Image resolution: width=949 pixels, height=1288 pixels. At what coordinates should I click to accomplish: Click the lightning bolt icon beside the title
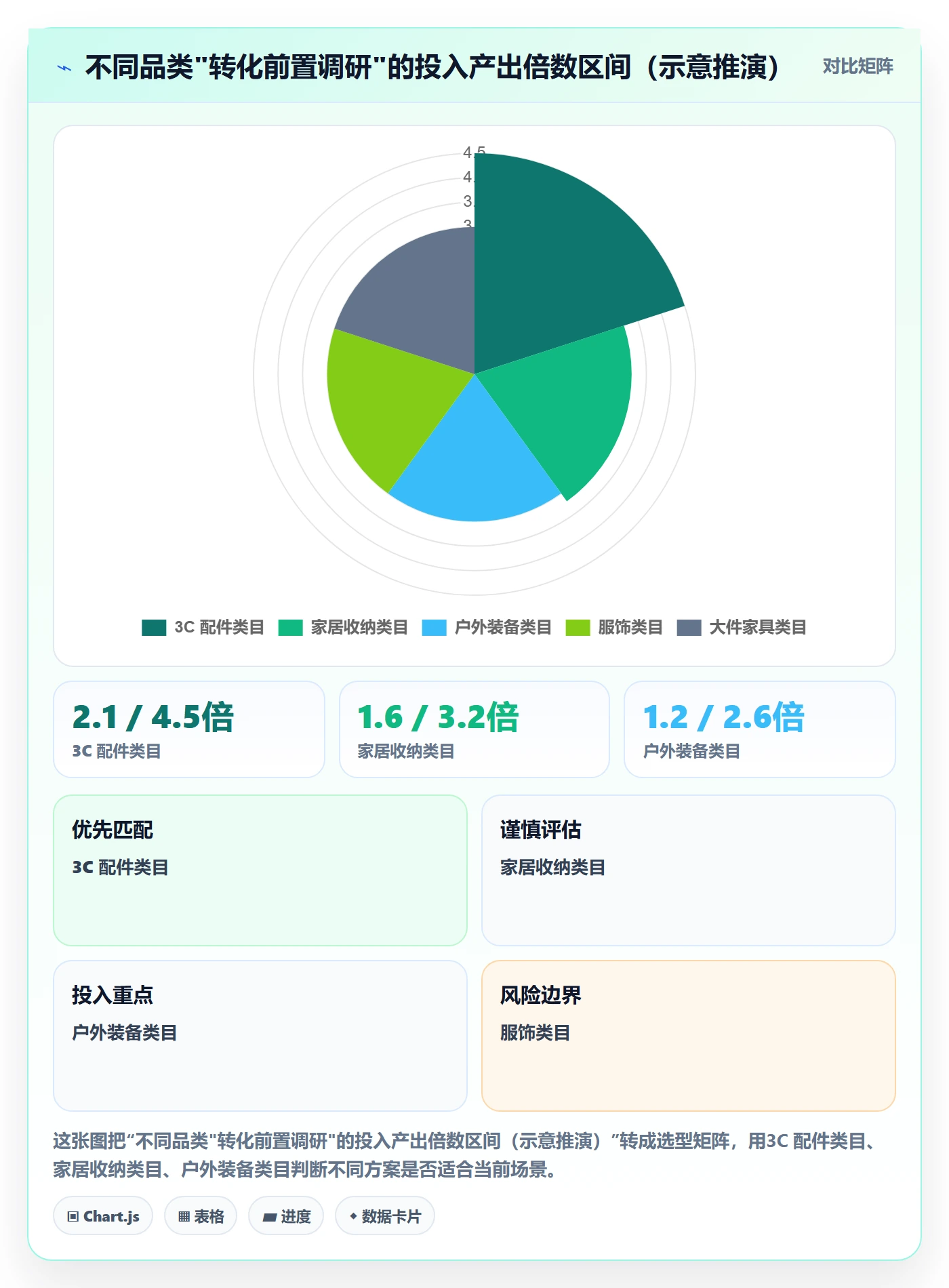click(x=64, y=68)
